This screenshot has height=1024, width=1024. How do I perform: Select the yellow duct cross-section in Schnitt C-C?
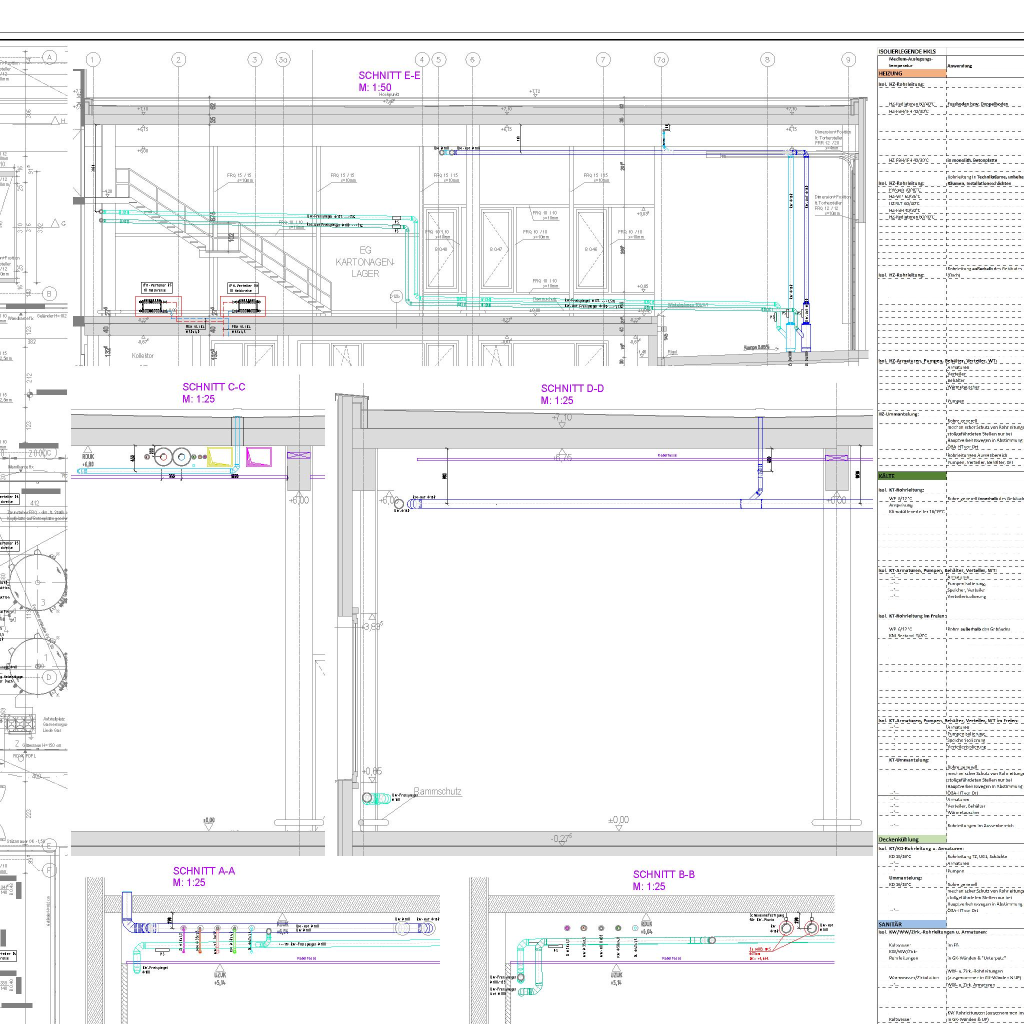220,458
